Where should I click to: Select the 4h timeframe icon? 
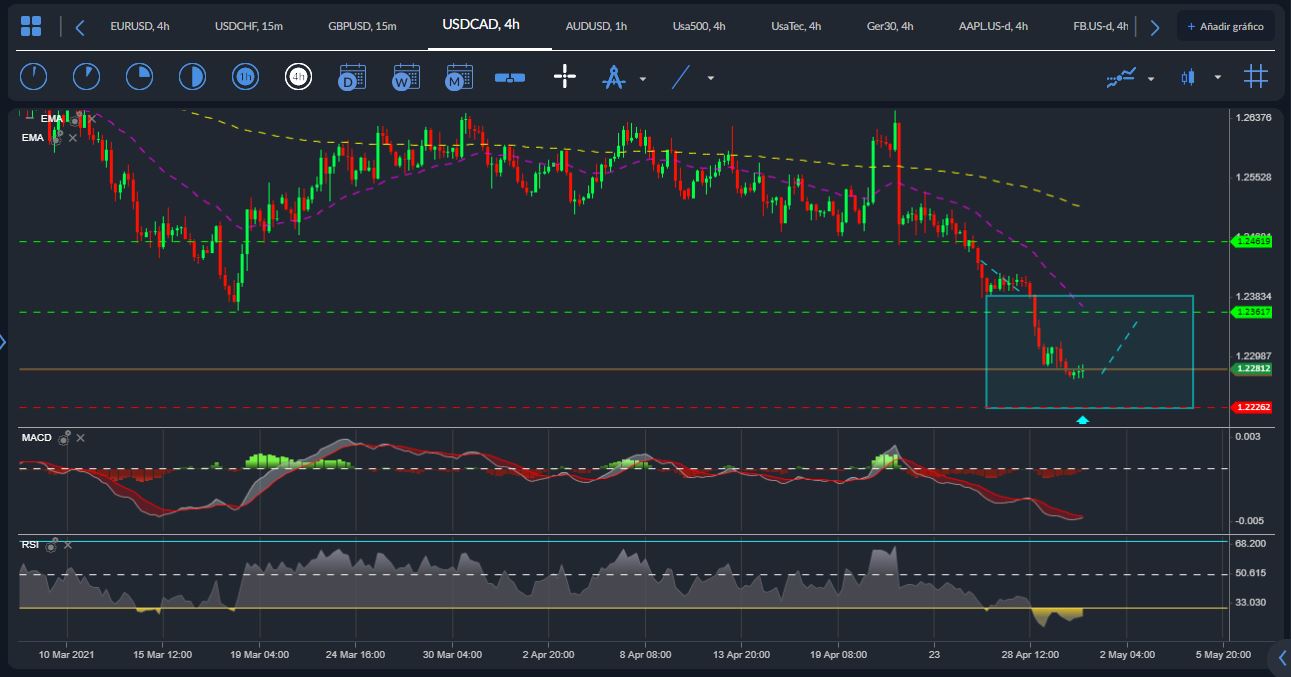tap(298, 76)
